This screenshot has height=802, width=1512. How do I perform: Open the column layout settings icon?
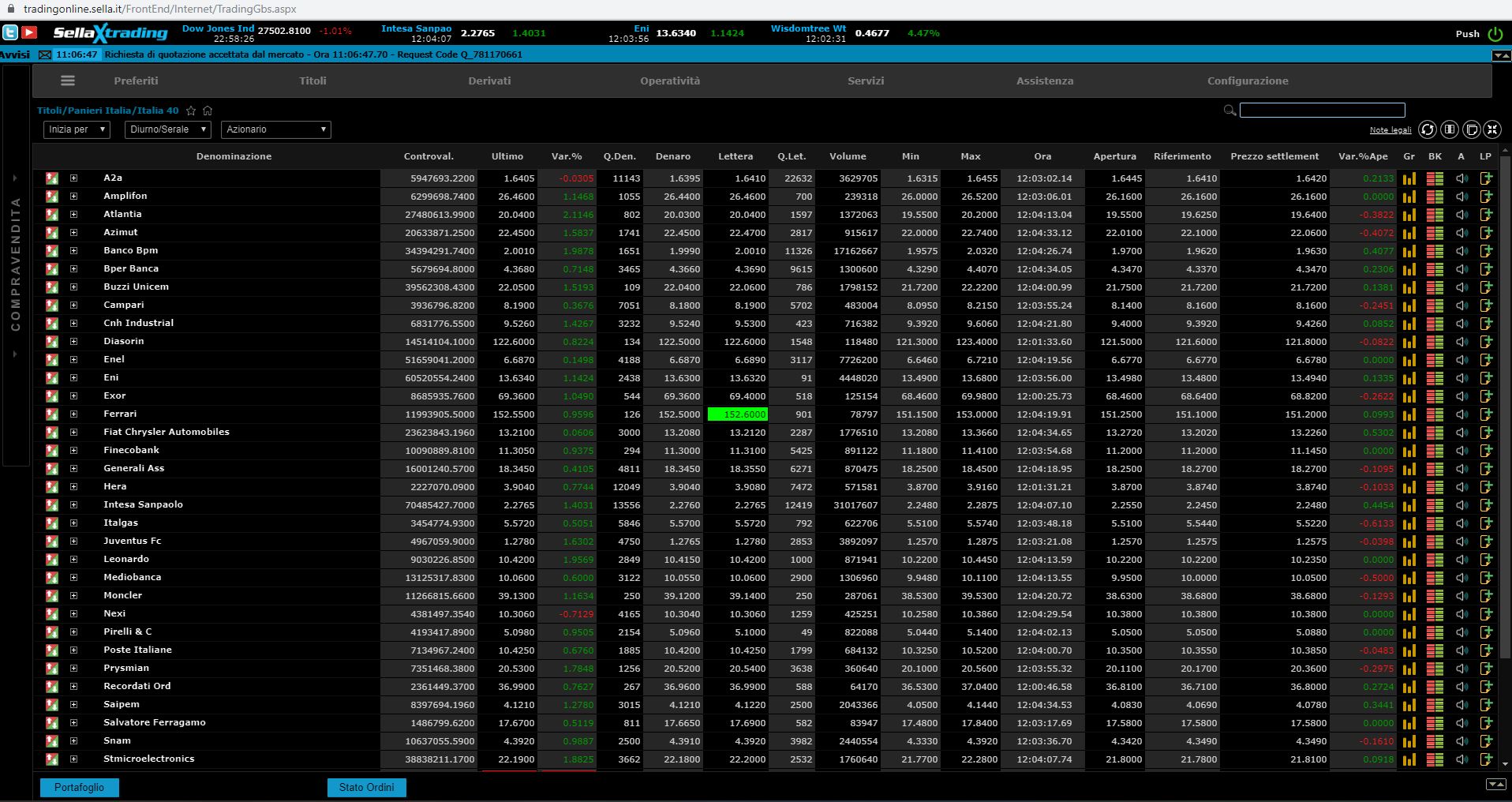(1449, 129)
